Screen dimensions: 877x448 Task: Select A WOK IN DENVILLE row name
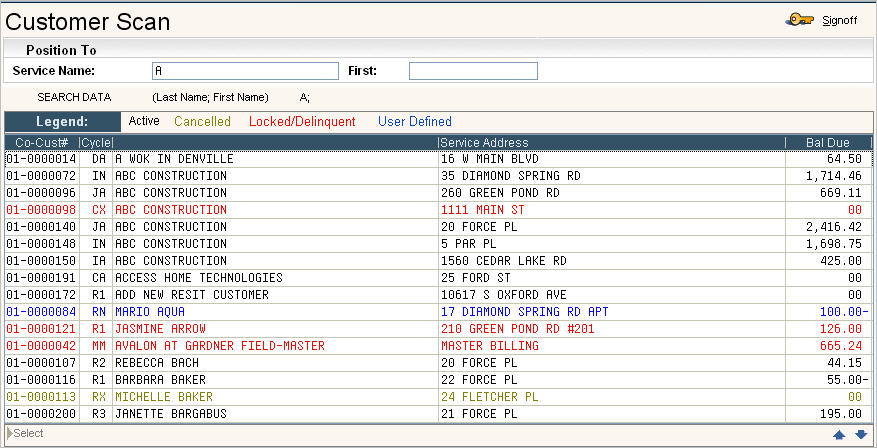(174, 159)
